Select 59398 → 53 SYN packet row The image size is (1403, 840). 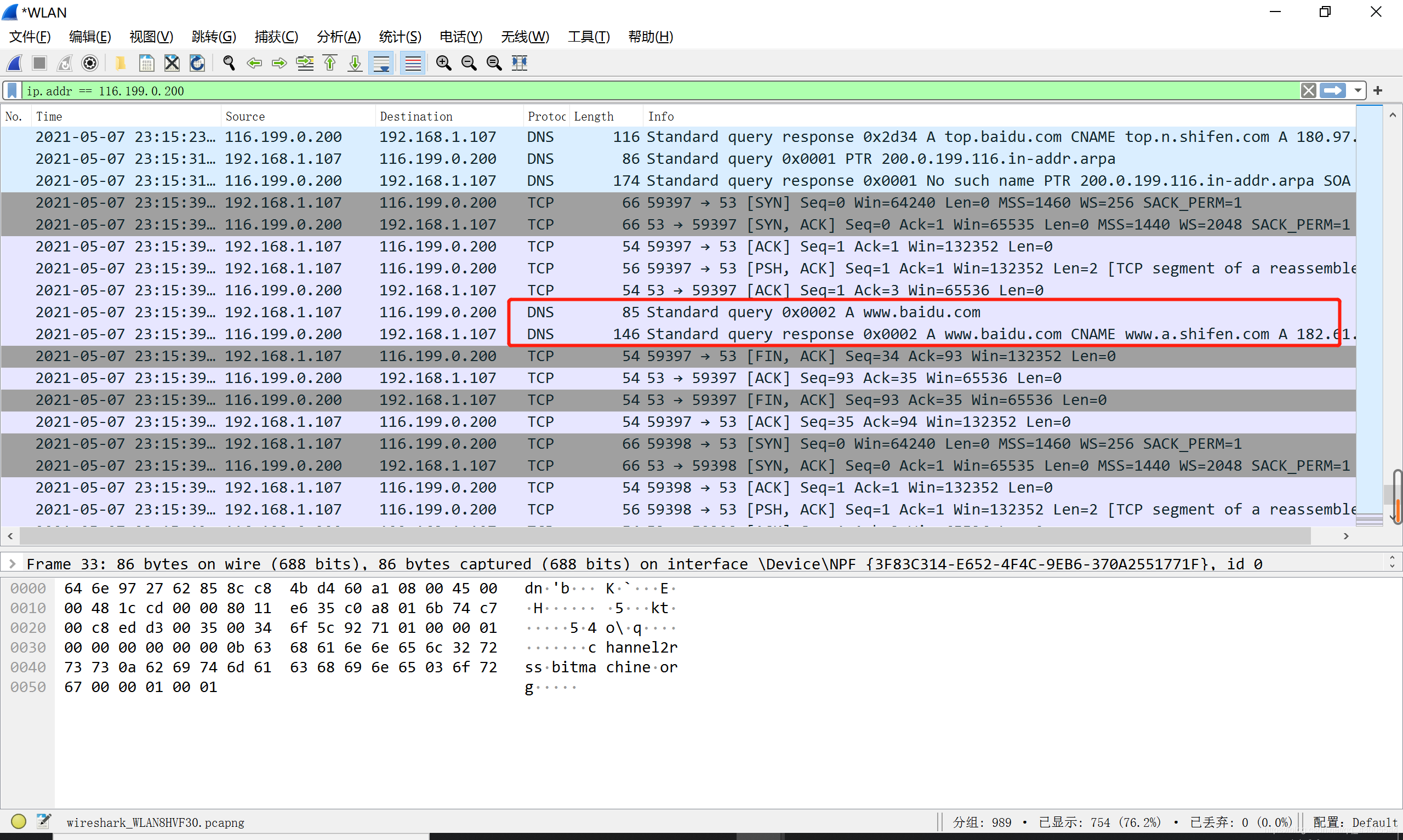click(x=678, y=444)
